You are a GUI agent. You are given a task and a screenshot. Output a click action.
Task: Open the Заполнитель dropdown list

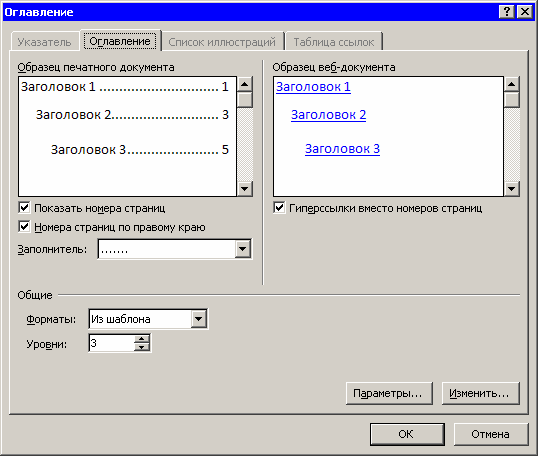[x=243, y=249]
